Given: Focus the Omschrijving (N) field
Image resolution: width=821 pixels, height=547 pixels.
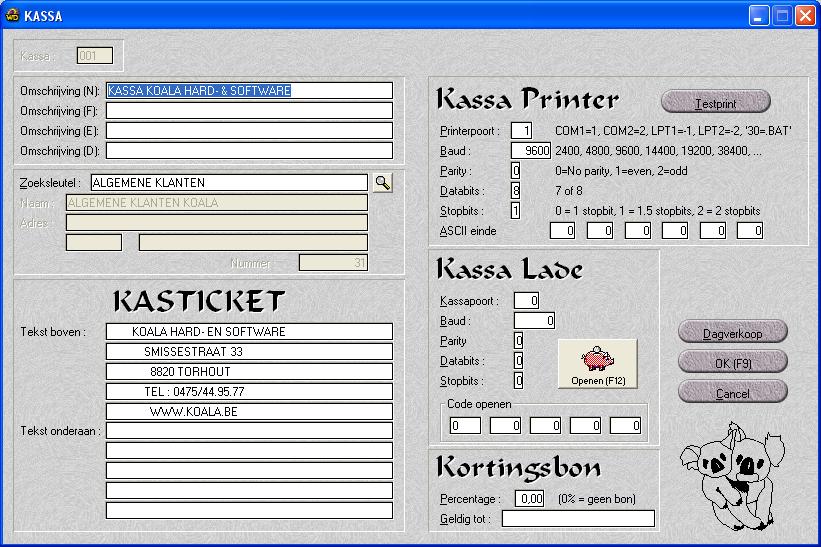Looking at the screenshot, I should point(249,91).
